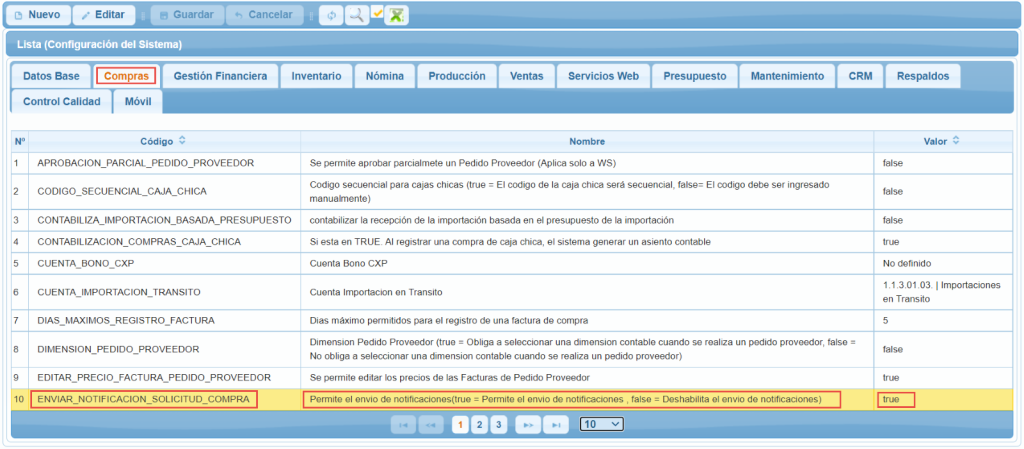
Task: Click the false value of DIMENSION_PEDIDO_PROVEEDOR
Action: coord(892,349)
